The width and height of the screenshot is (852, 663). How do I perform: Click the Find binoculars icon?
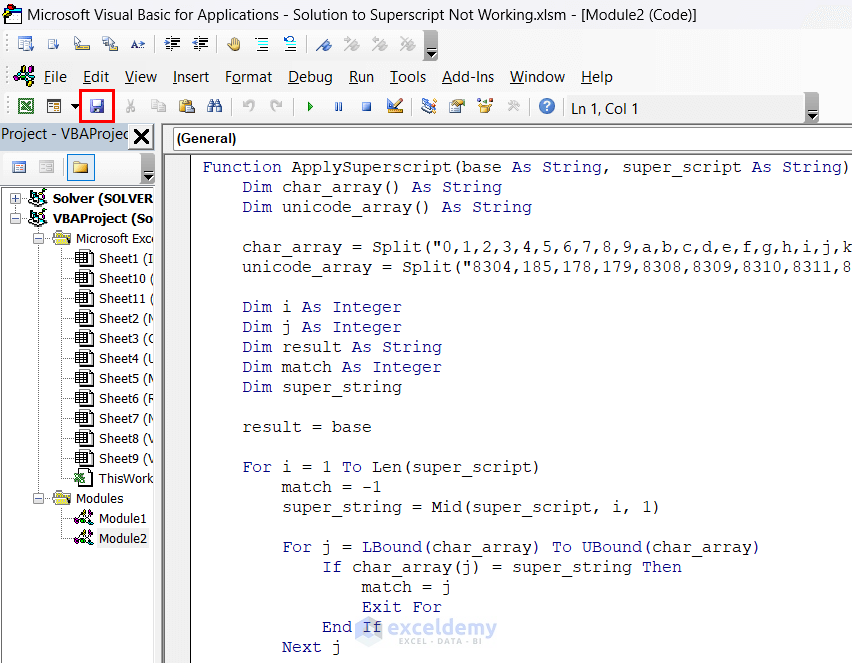point(215,106)
